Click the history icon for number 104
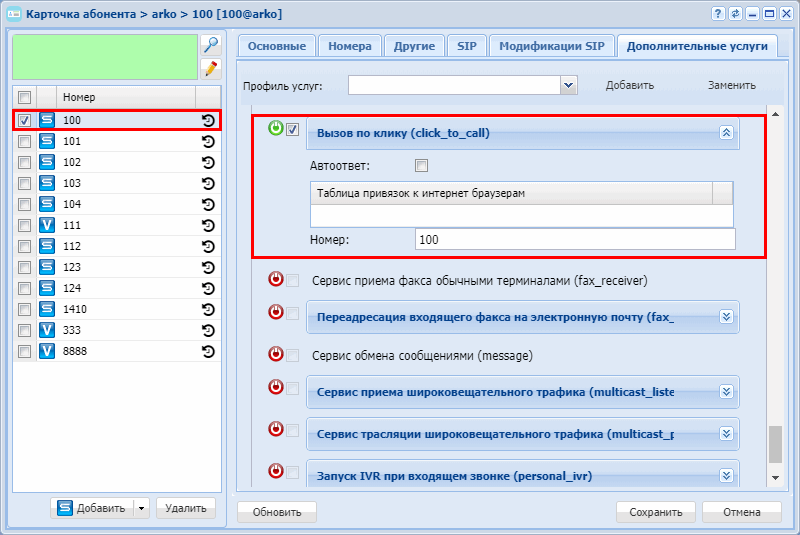The height and width of the screenshot is (535, 800). pos(208,204)
